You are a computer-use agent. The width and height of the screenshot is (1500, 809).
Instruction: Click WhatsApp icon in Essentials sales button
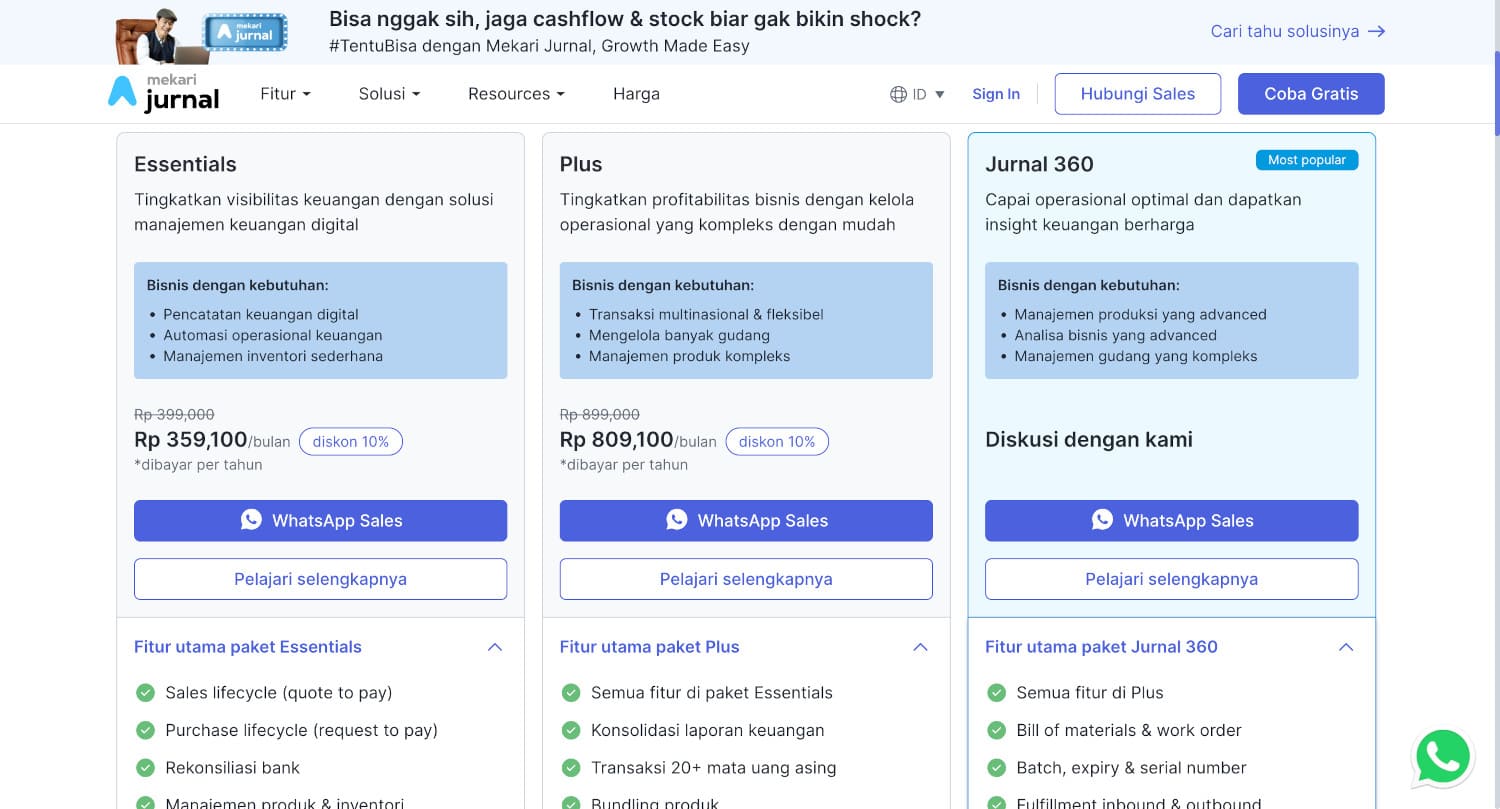(251, 520)
